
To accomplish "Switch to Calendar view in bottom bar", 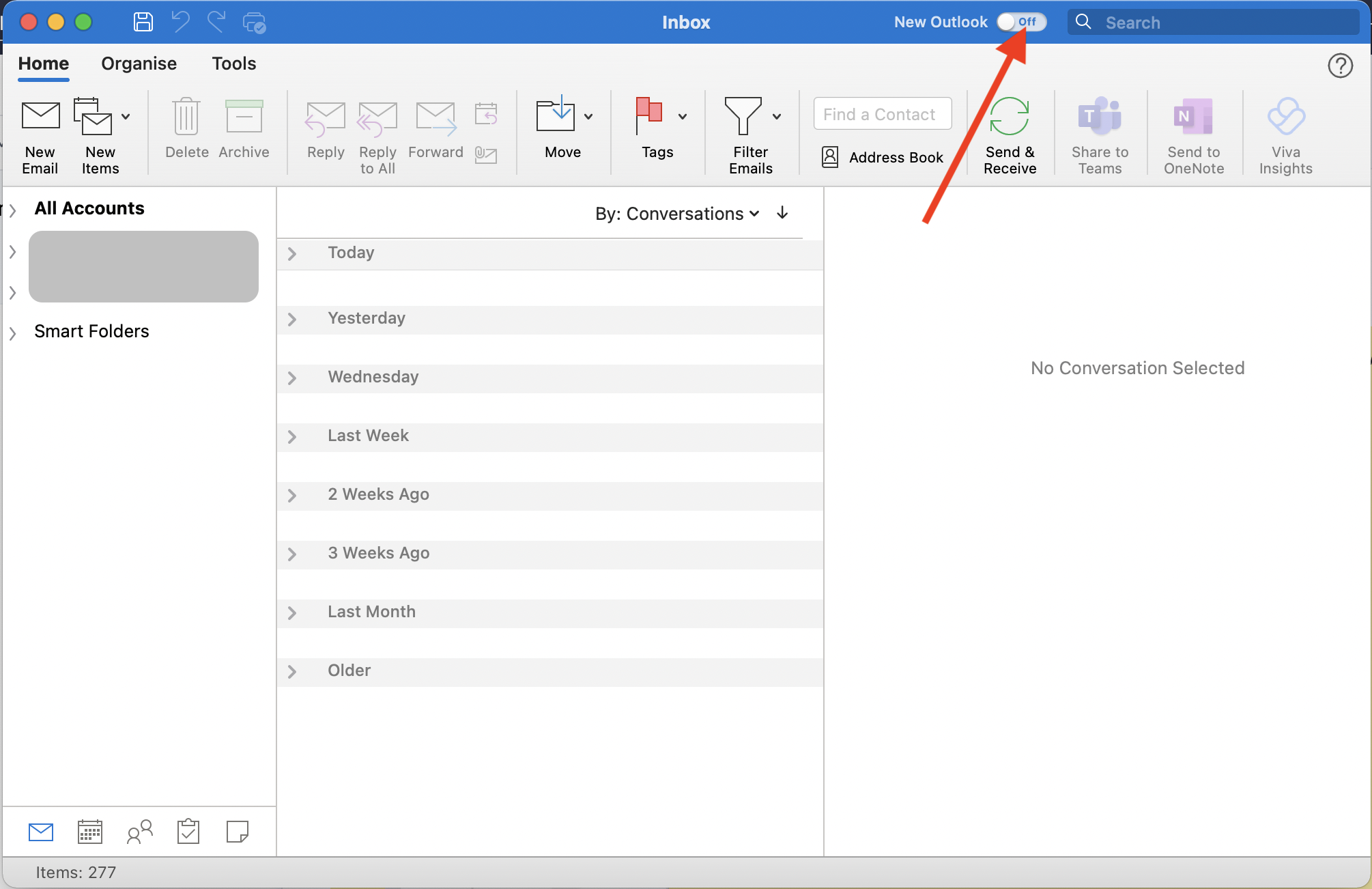I will [90, 832].
